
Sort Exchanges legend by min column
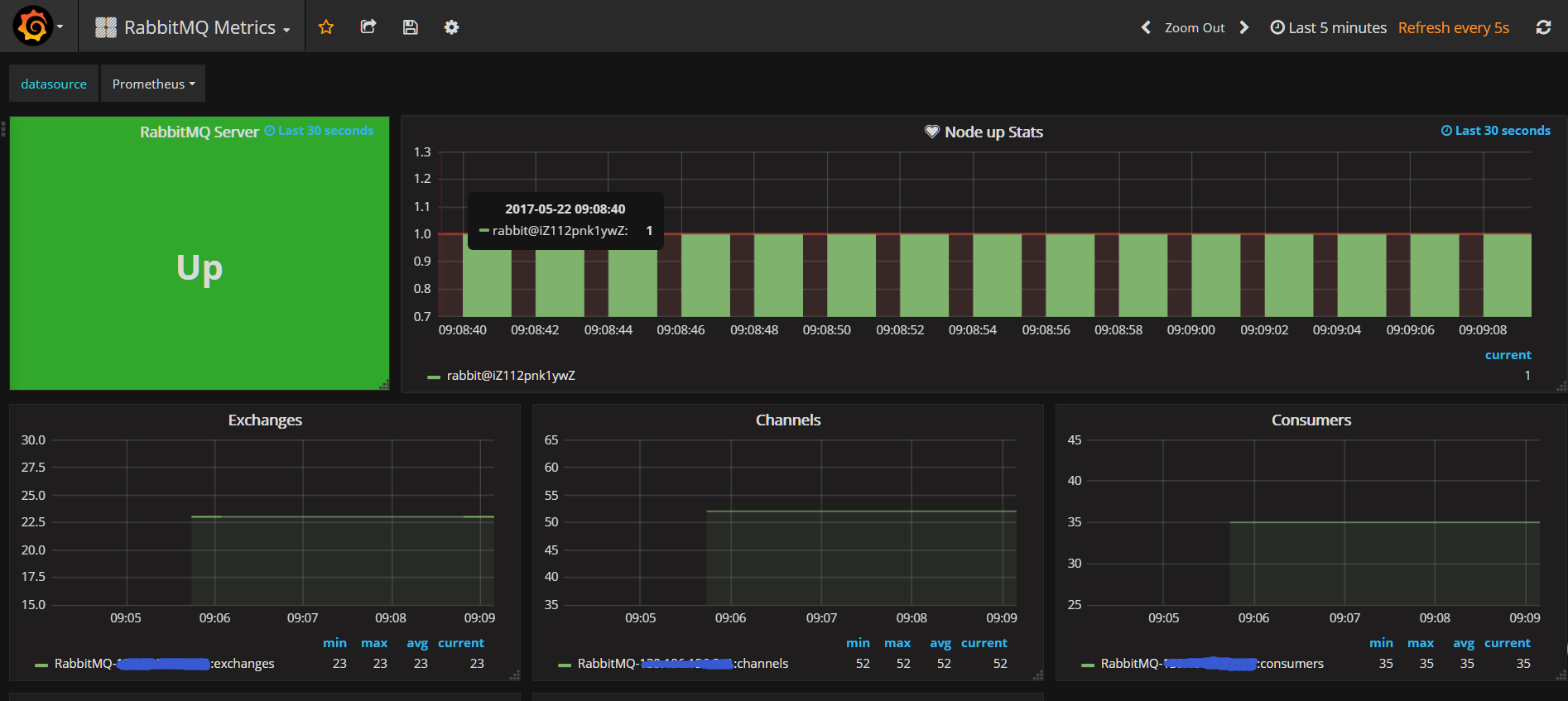pyautogui.click(x=334, y=643)
